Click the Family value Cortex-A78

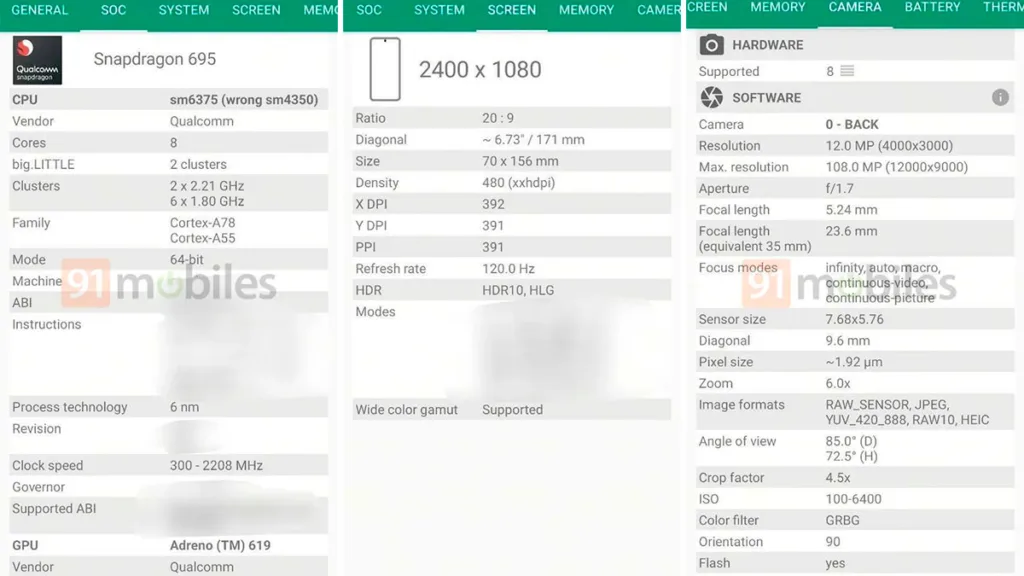click(202, 223)
